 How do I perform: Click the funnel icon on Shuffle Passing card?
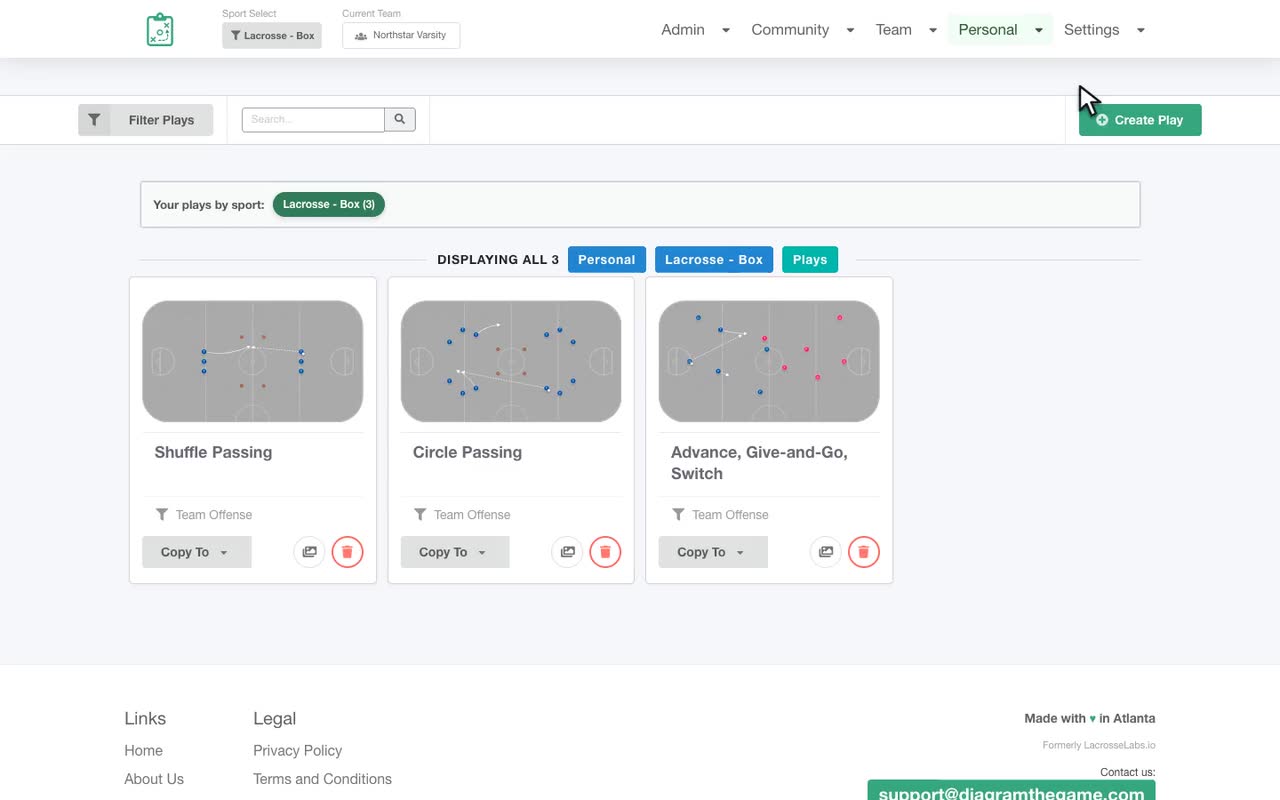click(162, 514)
